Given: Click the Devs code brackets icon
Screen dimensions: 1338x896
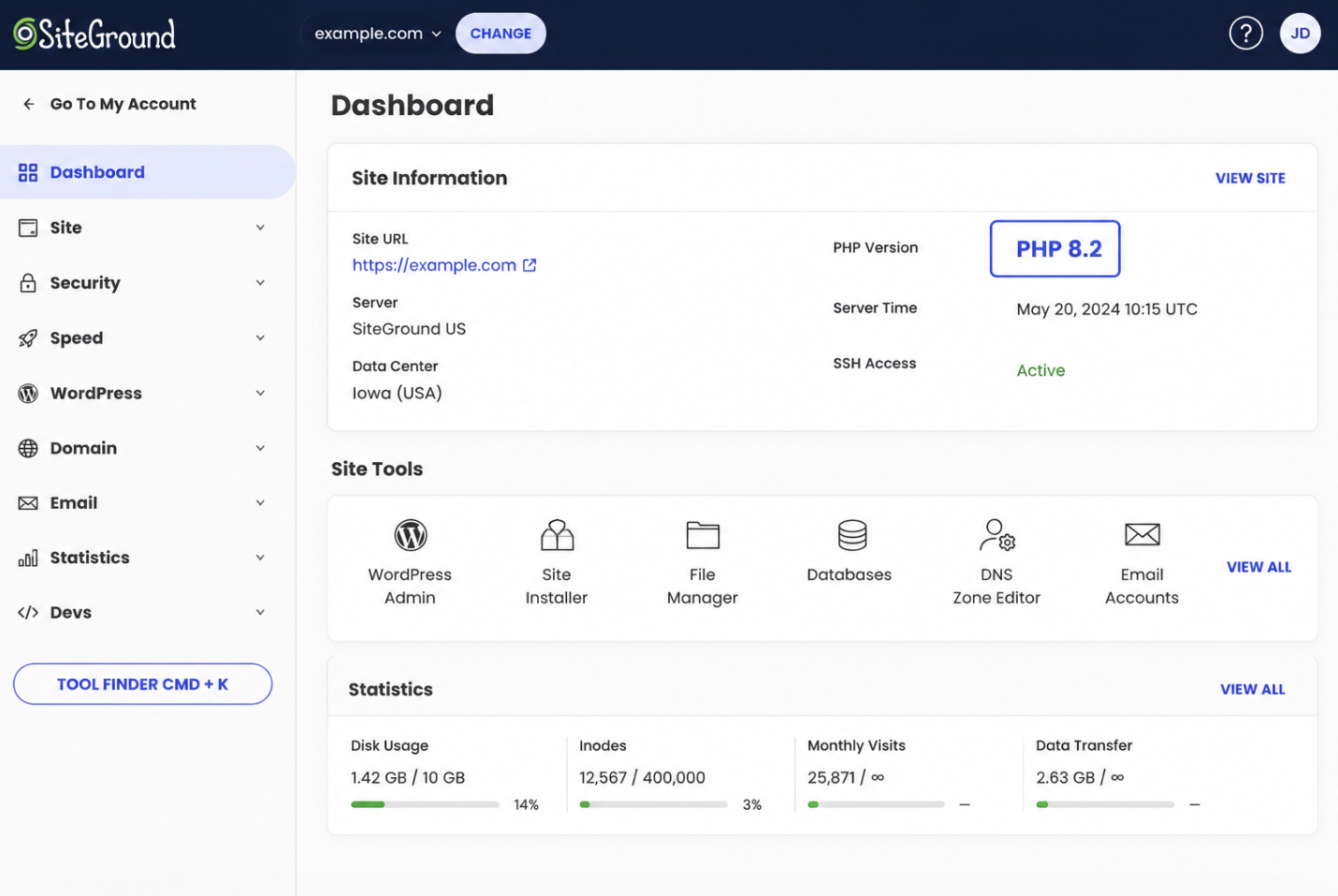Looking at the screenshot, I should point(28,613).
